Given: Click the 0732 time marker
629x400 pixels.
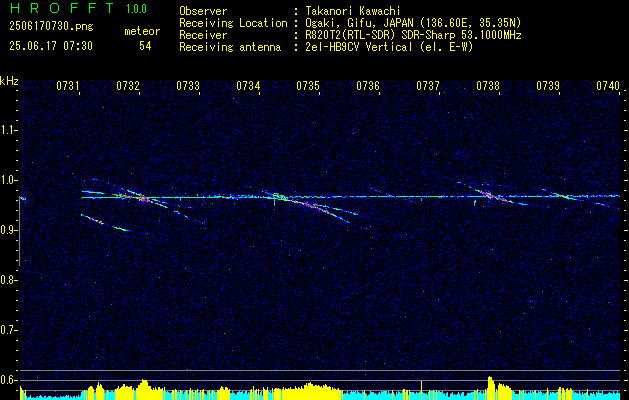Looking at the screenshot, I should (x=128, y=85).
